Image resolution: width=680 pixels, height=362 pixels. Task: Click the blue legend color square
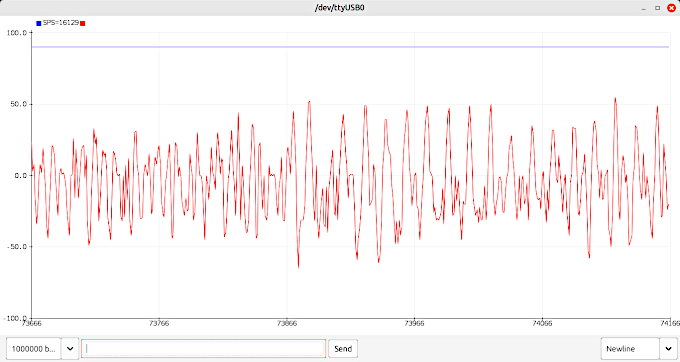tap(39, 23)
